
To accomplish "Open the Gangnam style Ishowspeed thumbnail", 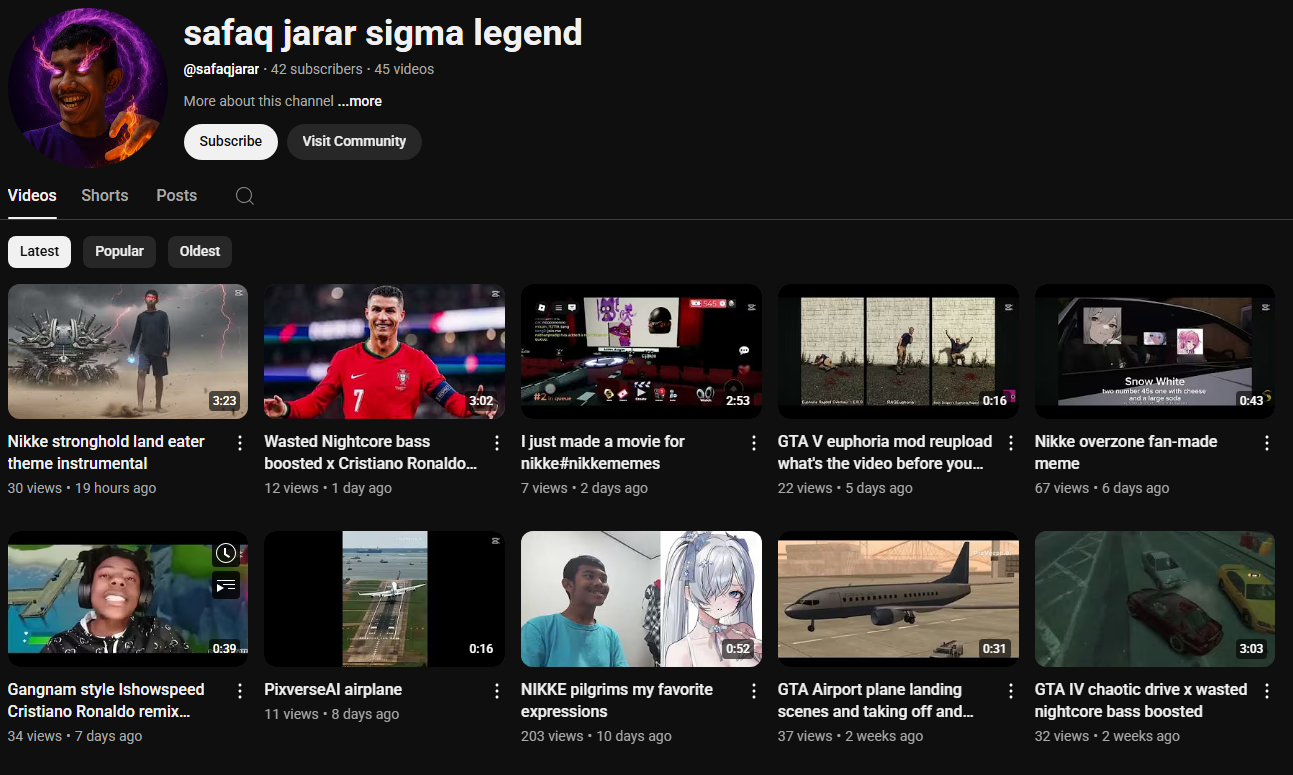I will pos(128,599).
